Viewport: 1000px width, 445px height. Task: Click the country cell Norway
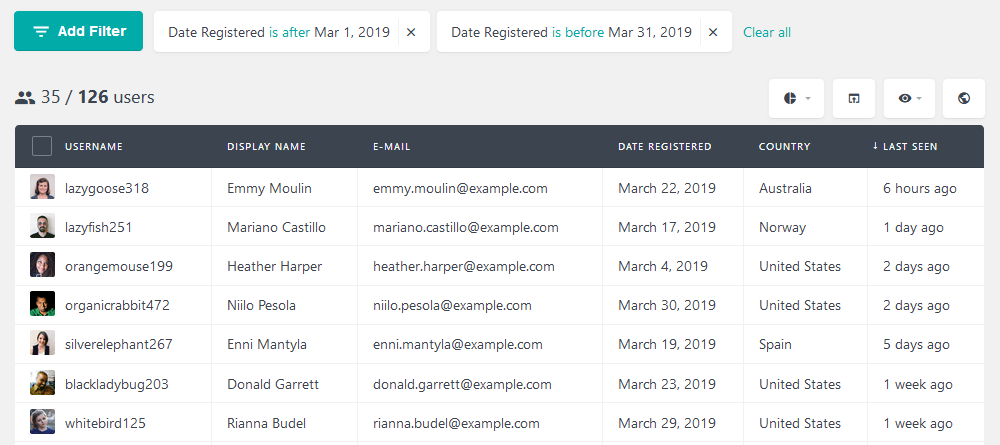tap(783, 228)
